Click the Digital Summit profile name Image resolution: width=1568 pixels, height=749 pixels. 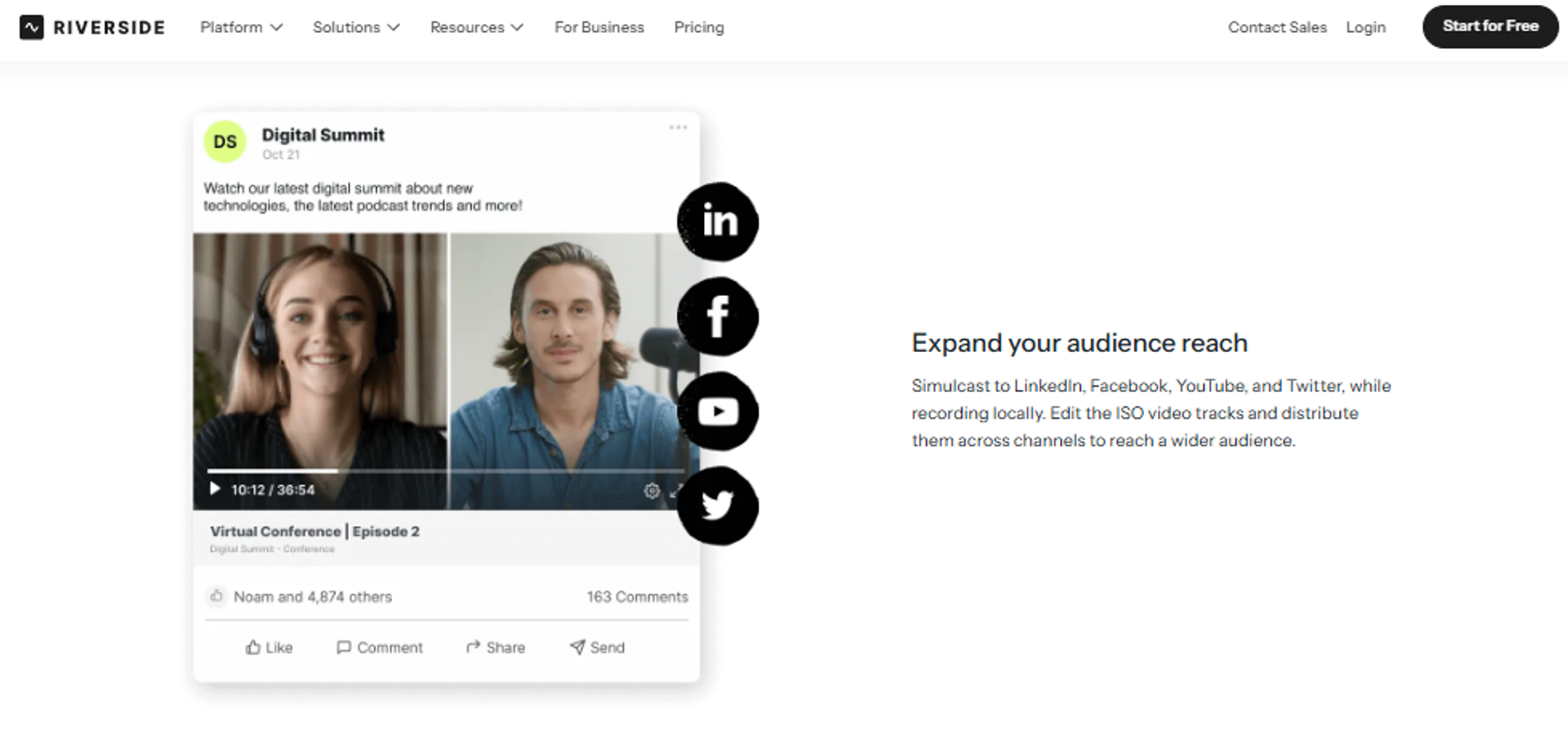coord(323,135)
